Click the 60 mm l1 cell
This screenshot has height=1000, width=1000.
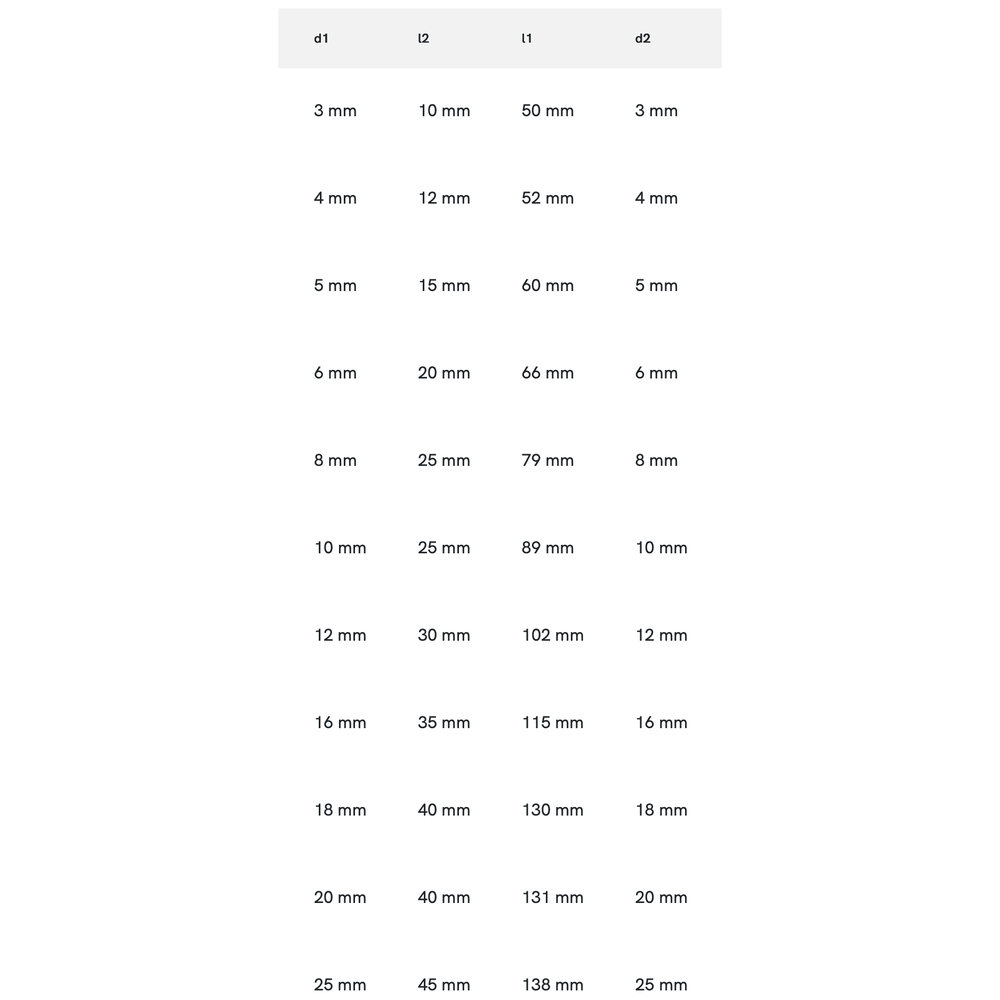pyautogui.click(x=548, y=286)
